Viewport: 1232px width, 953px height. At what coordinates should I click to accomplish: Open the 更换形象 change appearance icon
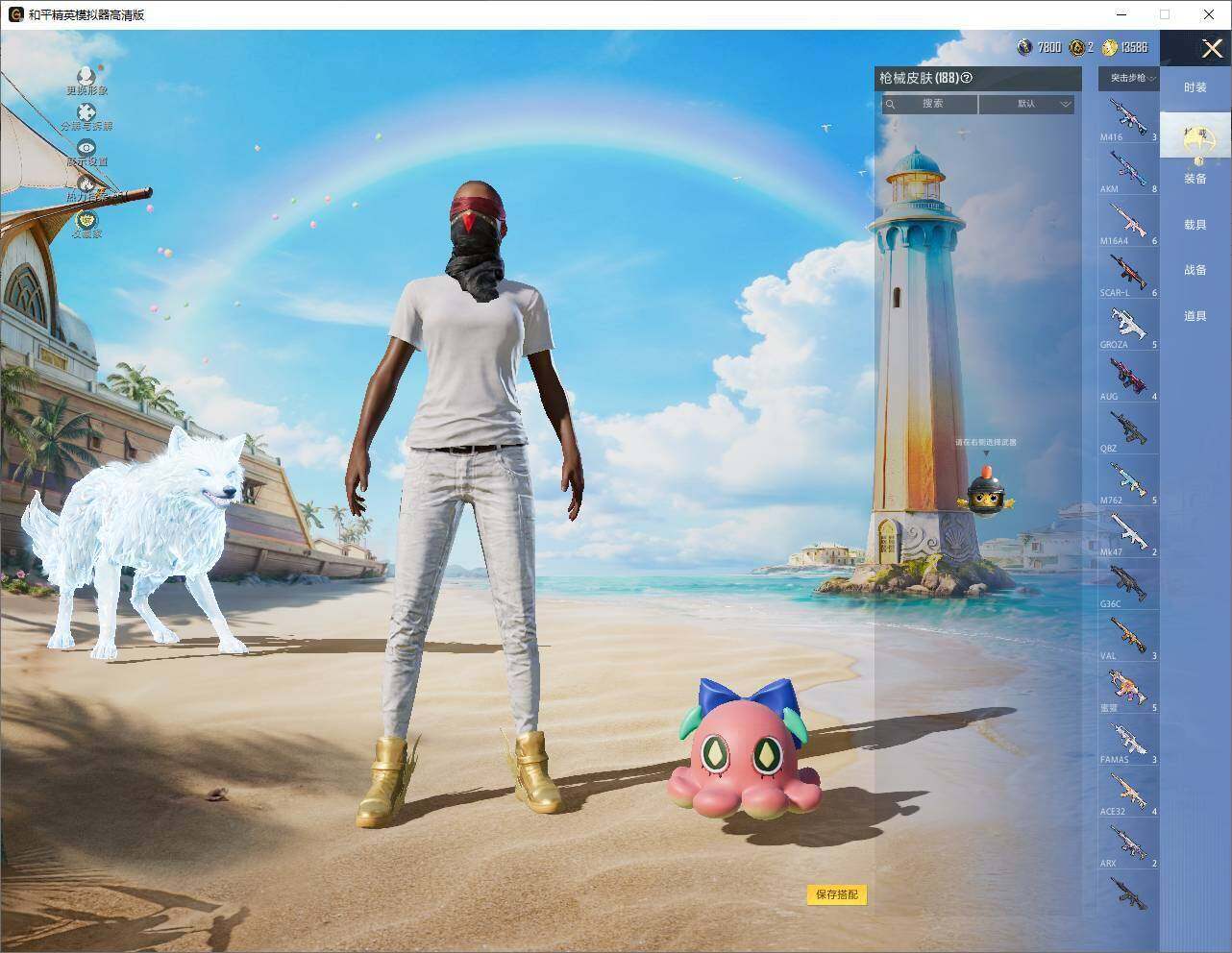tap(86, 80)
